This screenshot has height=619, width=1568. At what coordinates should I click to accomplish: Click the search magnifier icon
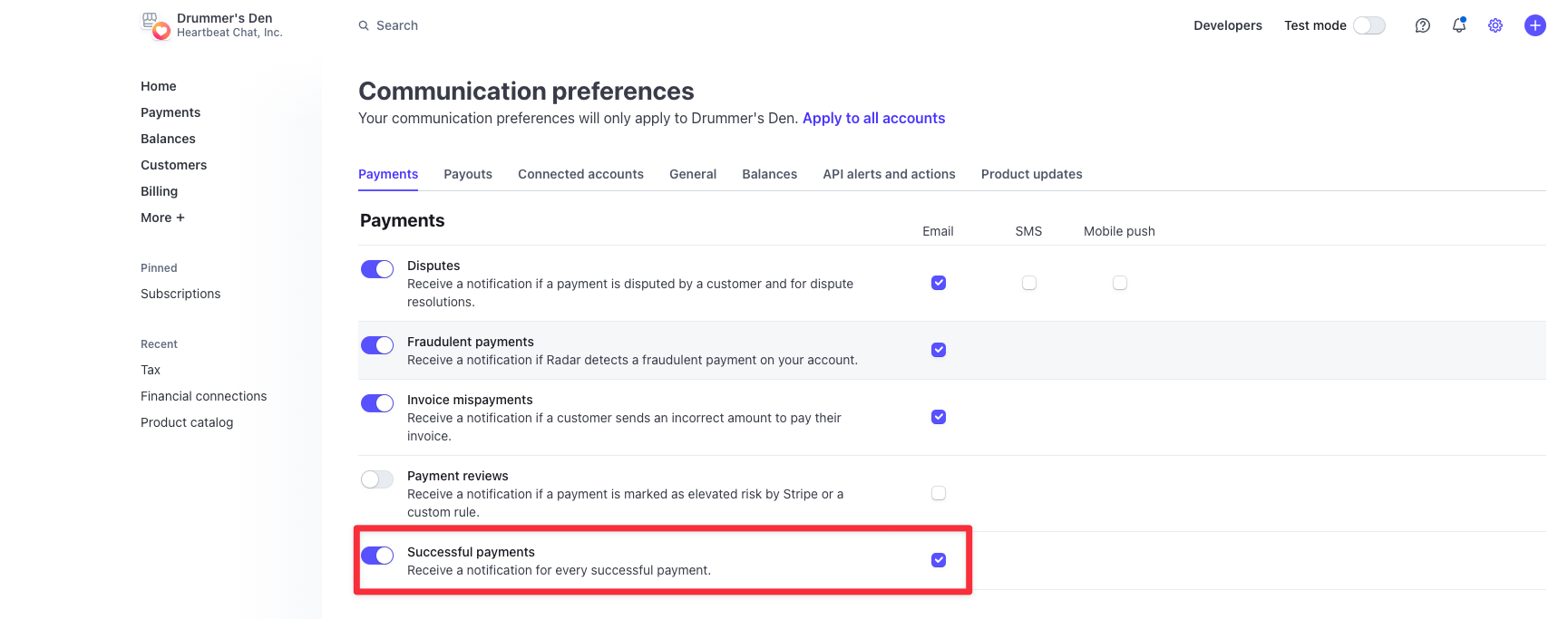click(364, 25)
